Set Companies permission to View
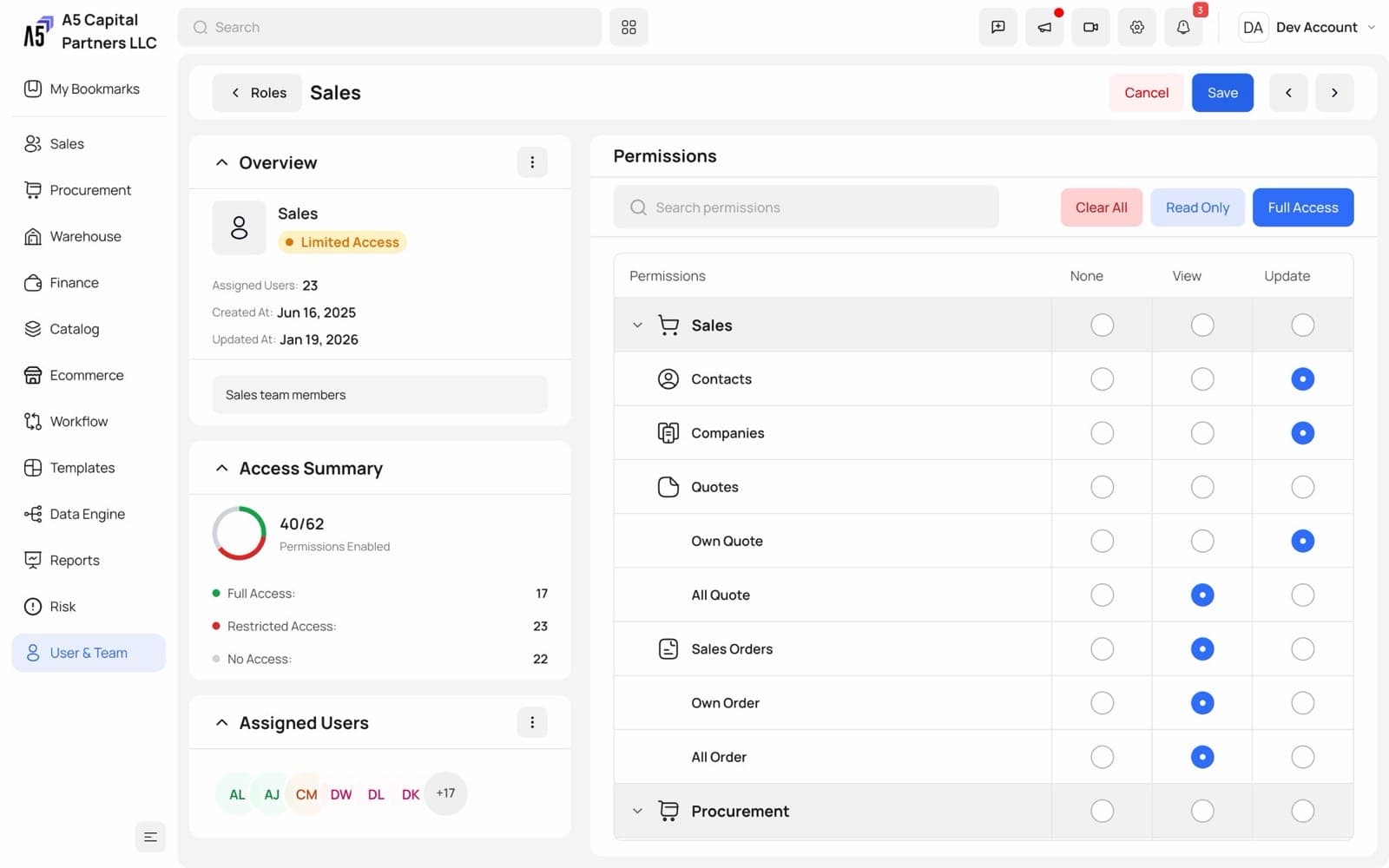 coord(1202,433)
